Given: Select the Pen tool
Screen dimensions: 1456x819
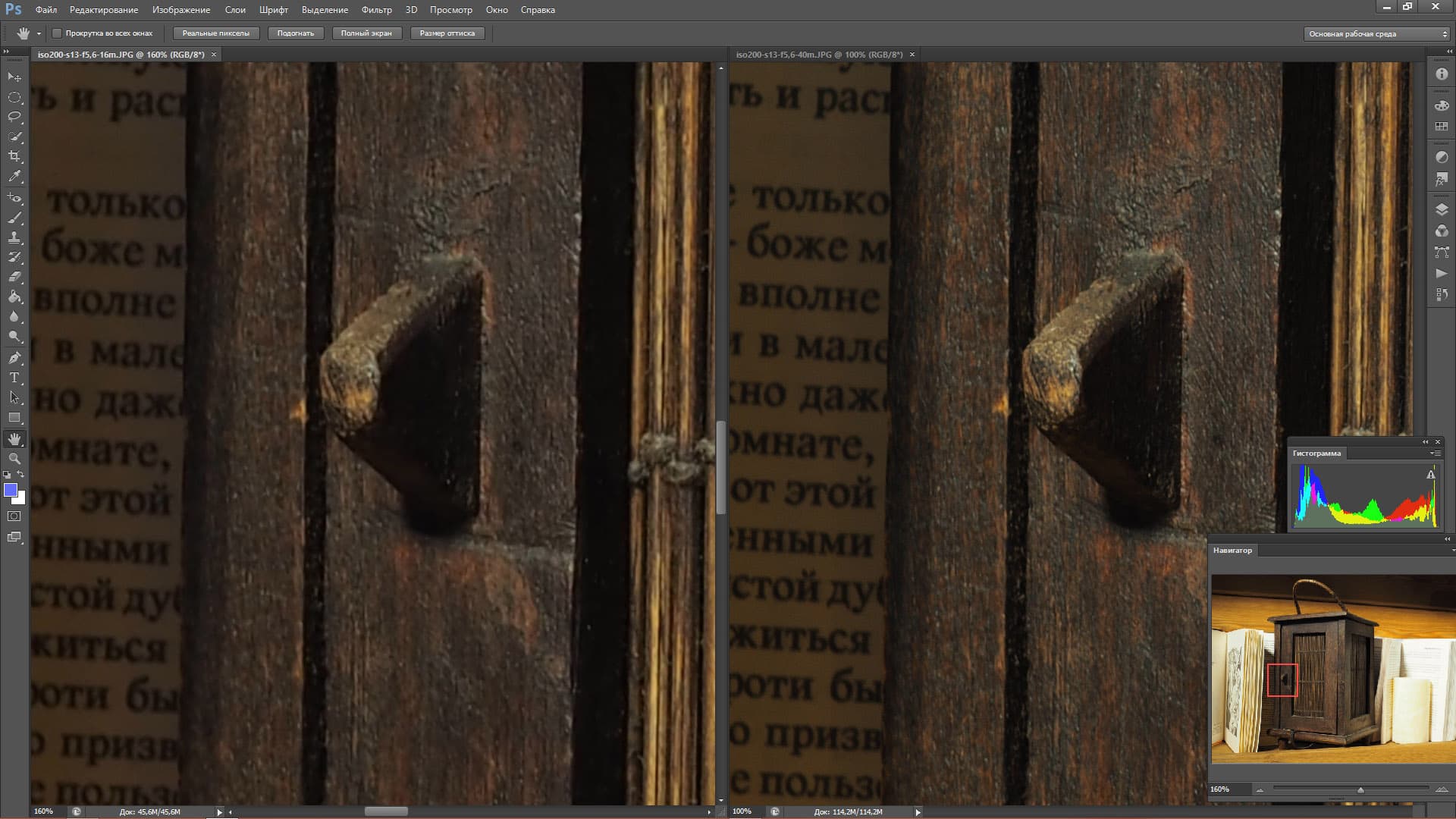Looking at the screenshot, I should pos(14,357).
